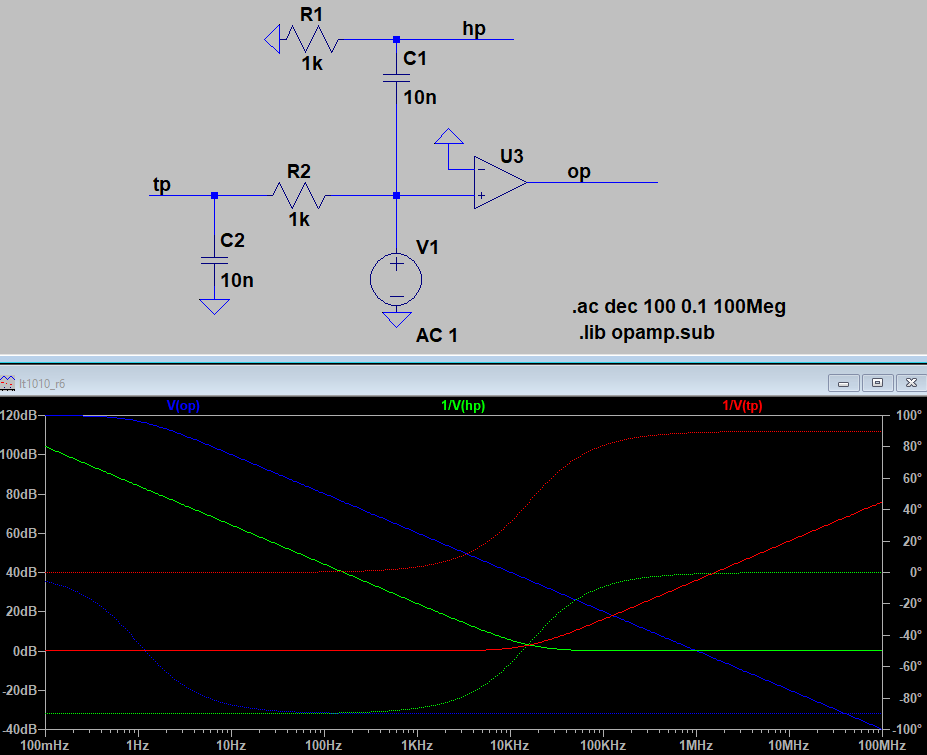
Task: Maximize the lt1010_r6 plot window
Action: (x=877, y=383)
